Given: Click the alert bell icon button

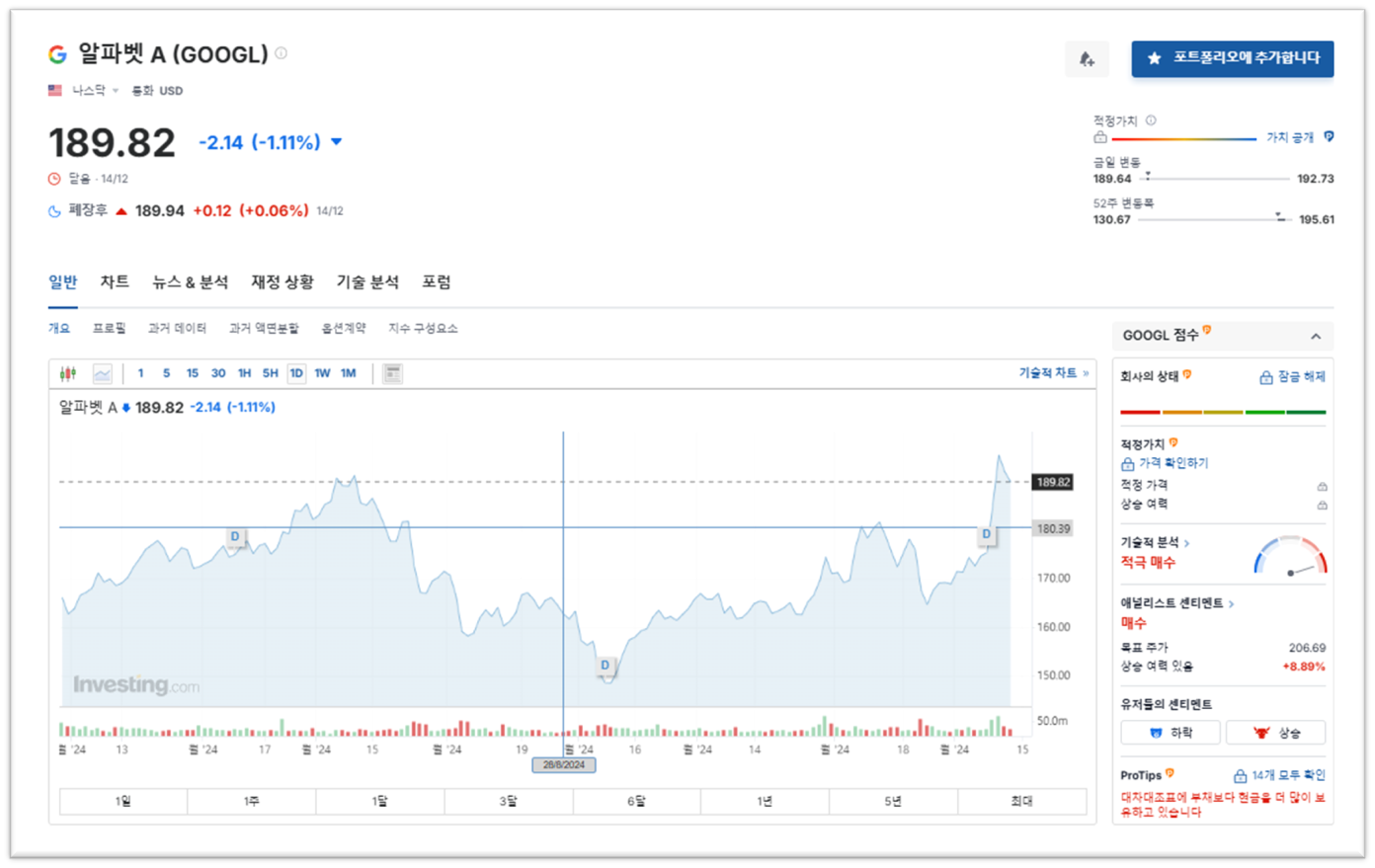Looking at the screenshot, I should [1087, 59].
